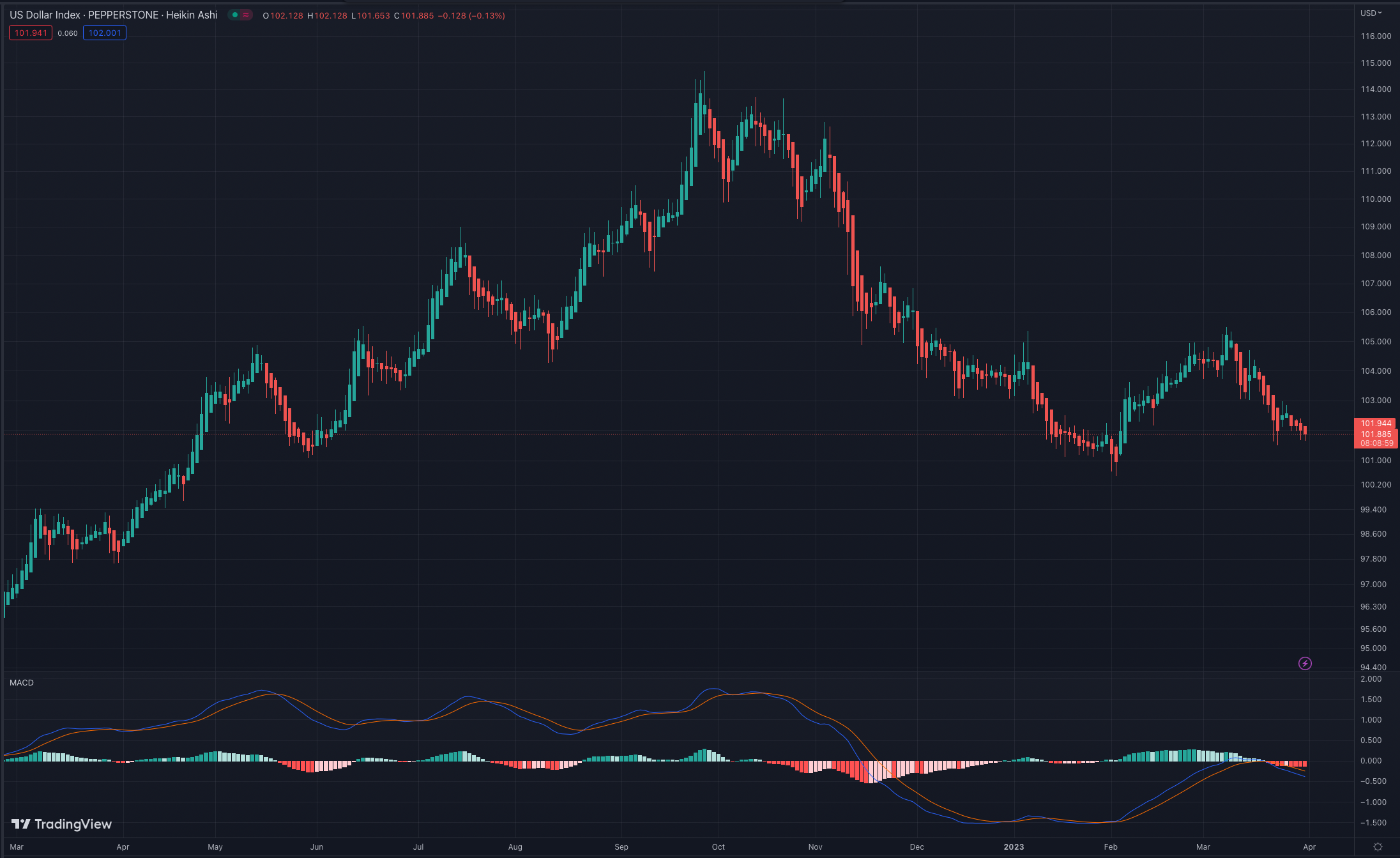
Task: Click the green market open status dot
Action: 235,15
